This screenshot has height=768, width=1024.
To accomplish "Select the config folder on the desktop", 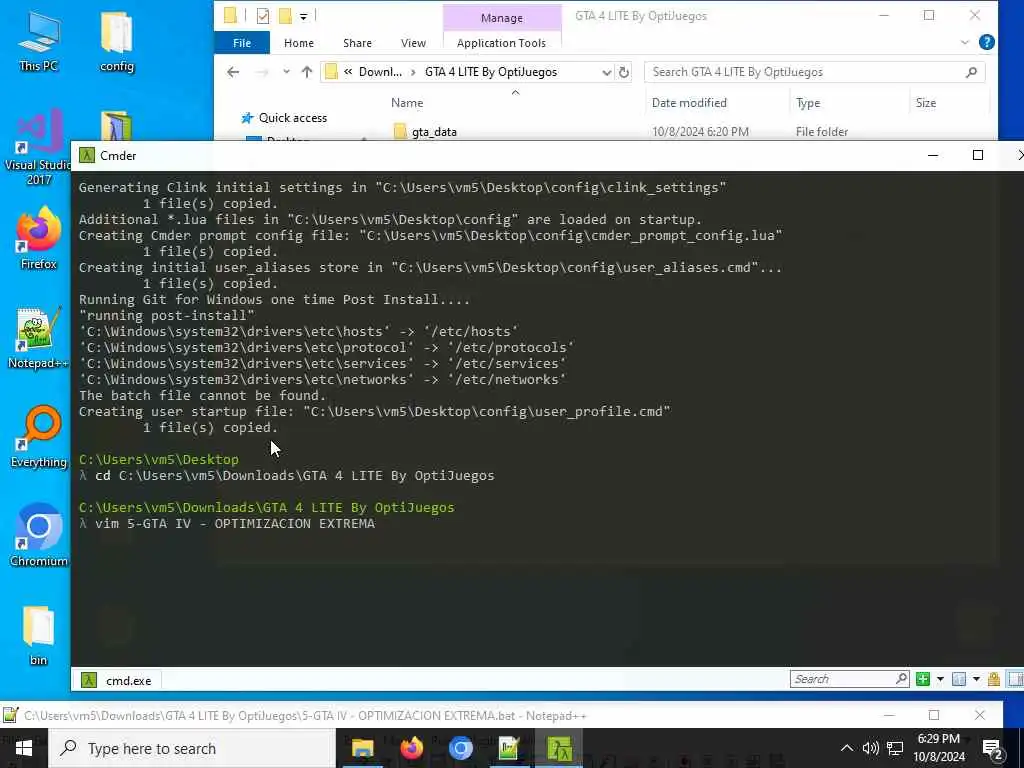I will click(x=117, y=41).
